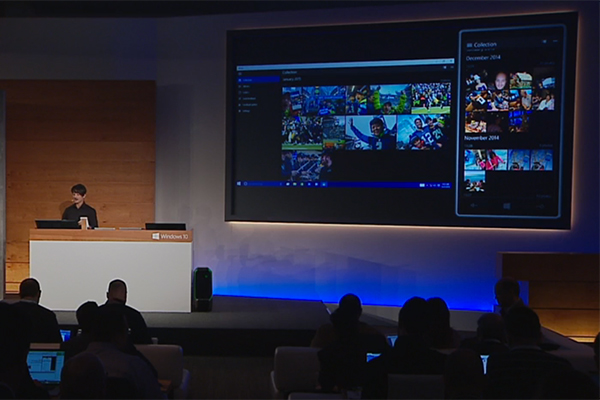Screen dimensions: 600x400
Task: Tap the more options dots in phone header
Action: (555, 41)
